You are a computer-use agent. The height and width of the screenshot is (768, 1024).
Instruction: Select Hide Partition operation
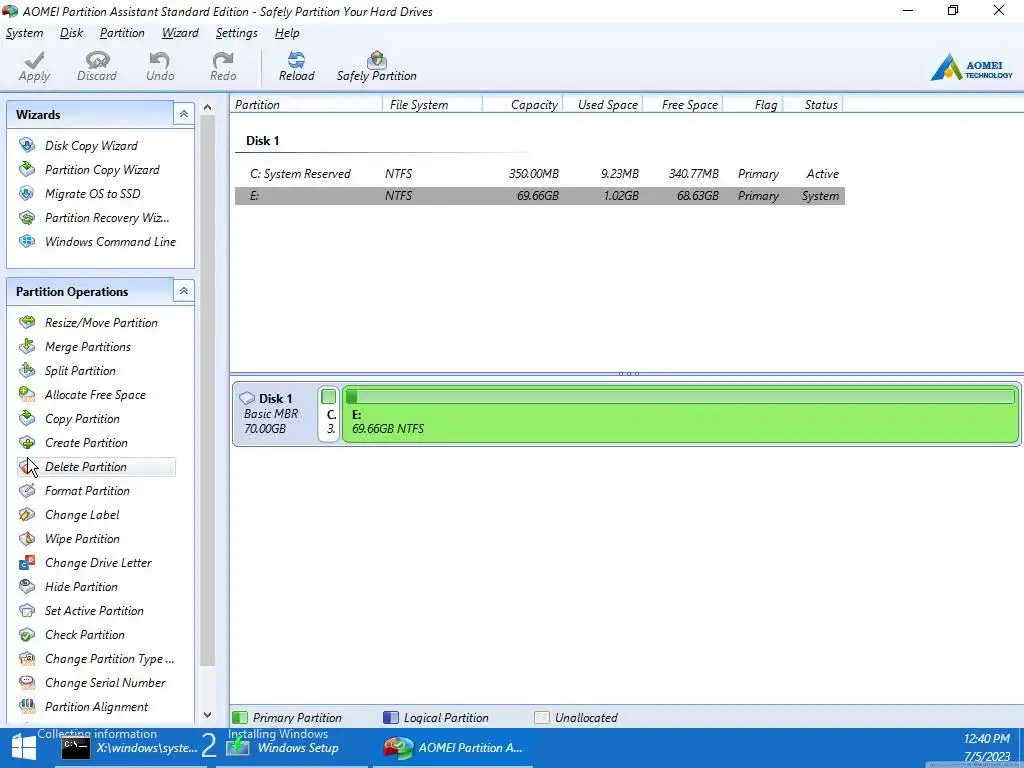click(x=81, y=587)
